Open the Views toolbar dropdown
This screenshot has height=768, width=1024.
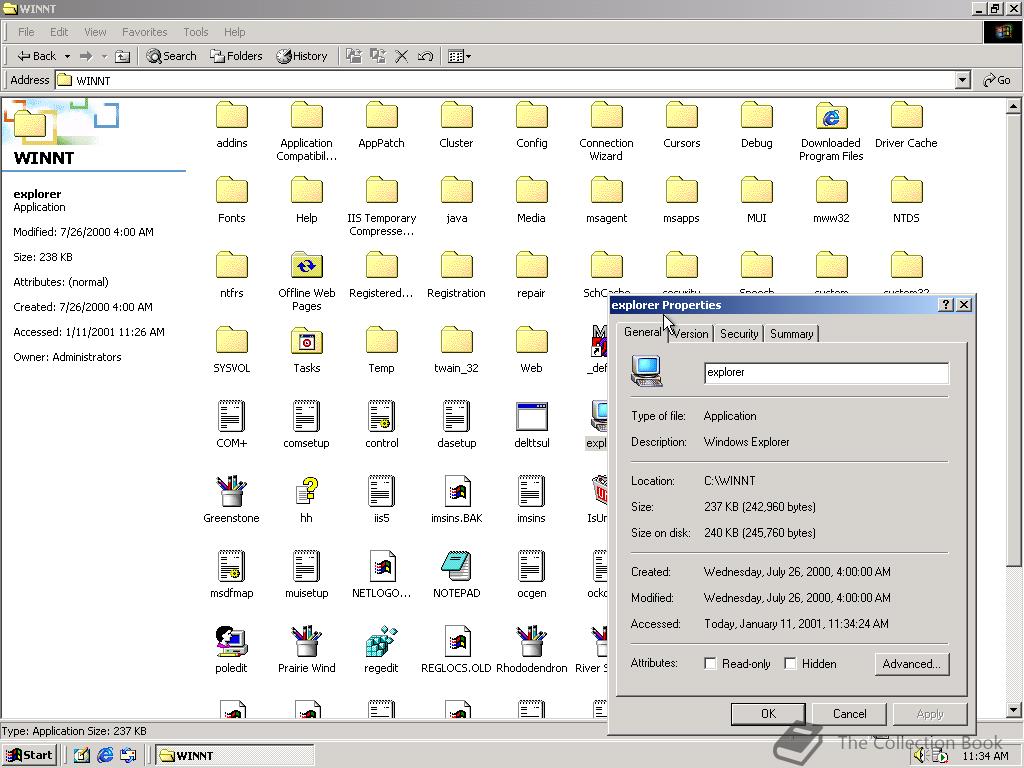pos(468,56)
